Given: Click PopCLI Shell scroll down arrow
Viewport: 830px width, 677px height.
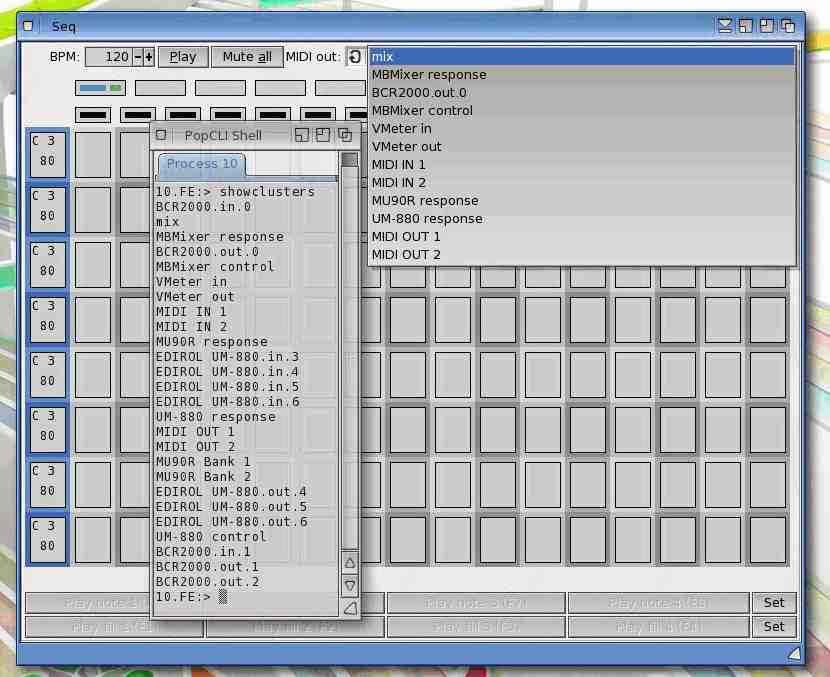Looking at the screenshot, I should [349, 585].
